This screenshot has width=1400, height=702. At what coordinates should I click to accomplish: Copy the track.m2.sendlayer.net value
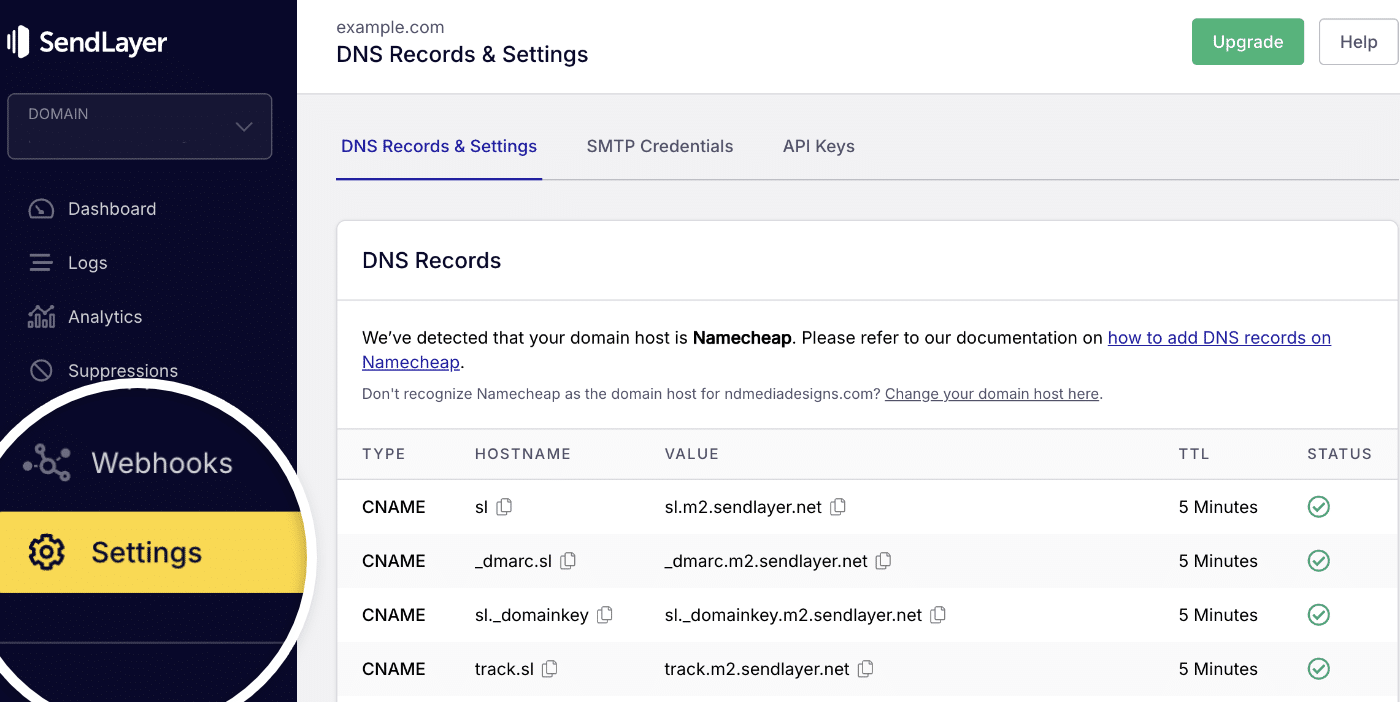[865, 669]
